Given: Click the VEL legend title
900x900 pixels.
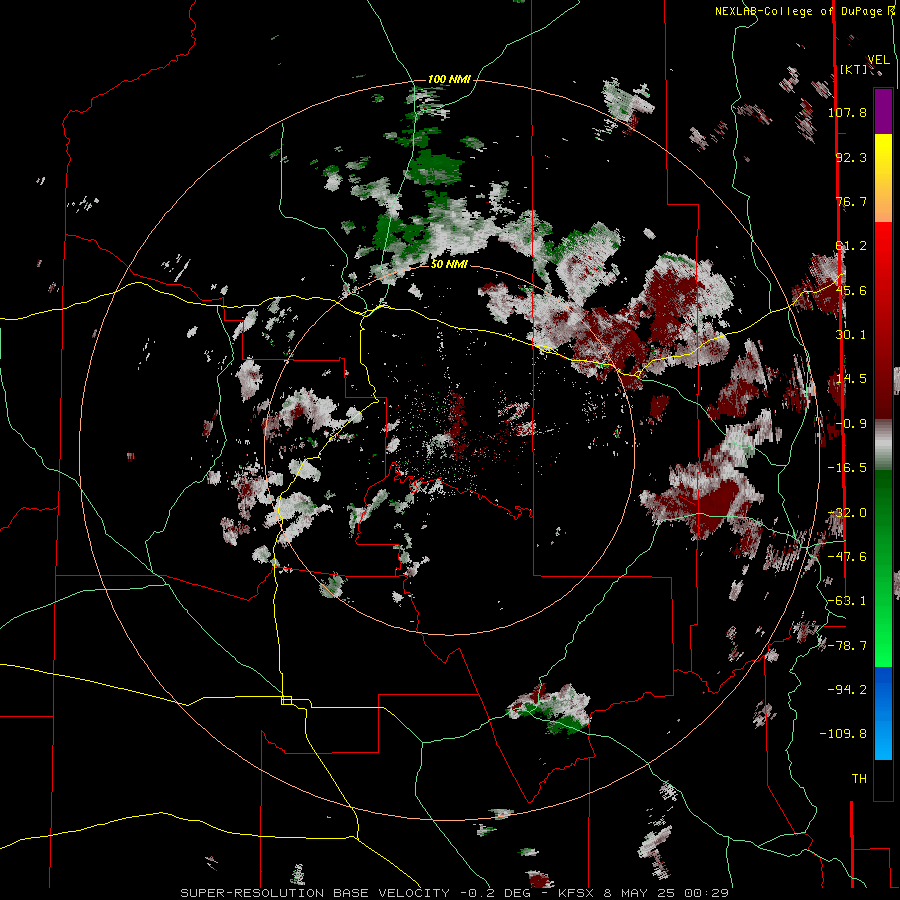Looking at the screenshot, I should tap(878, 60).
